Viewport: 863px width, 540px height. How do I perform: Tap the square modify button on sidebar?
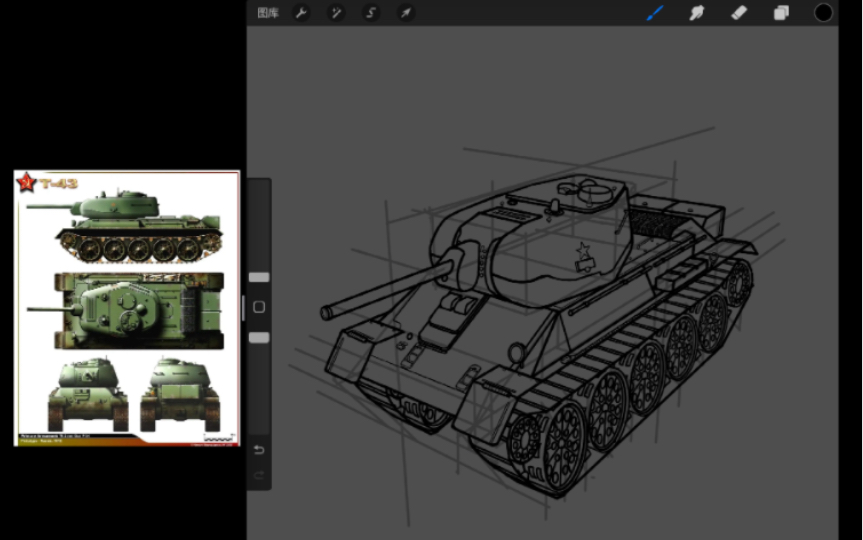[259, 307]
